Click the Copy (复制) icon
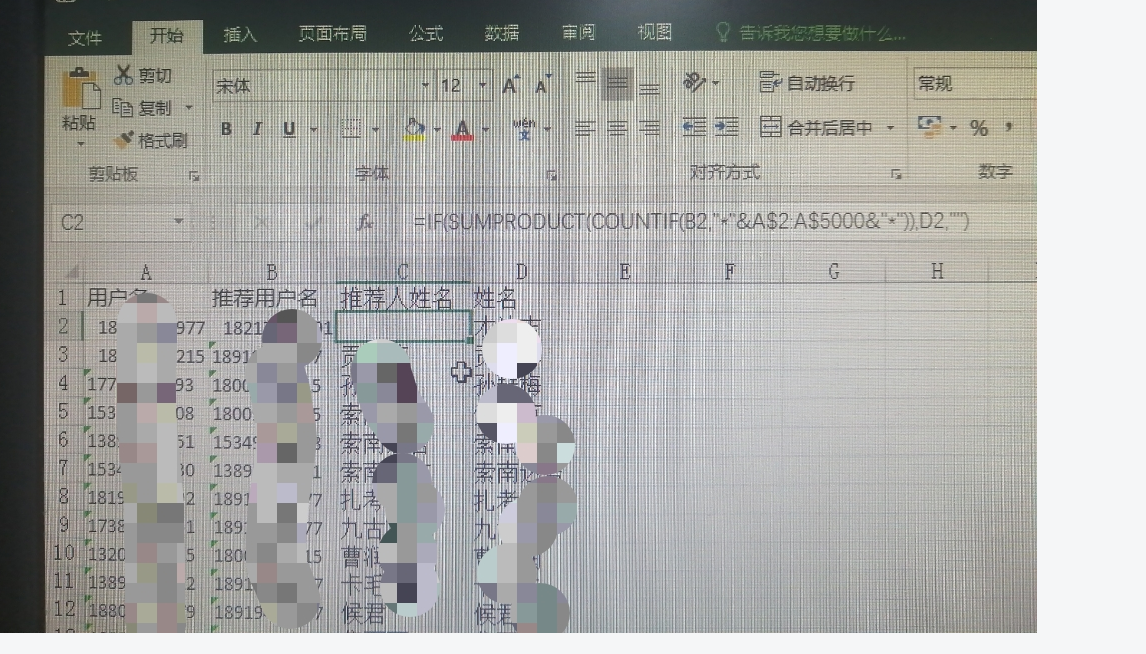This screenshot has width=1146, height=654. pos(140,108)
